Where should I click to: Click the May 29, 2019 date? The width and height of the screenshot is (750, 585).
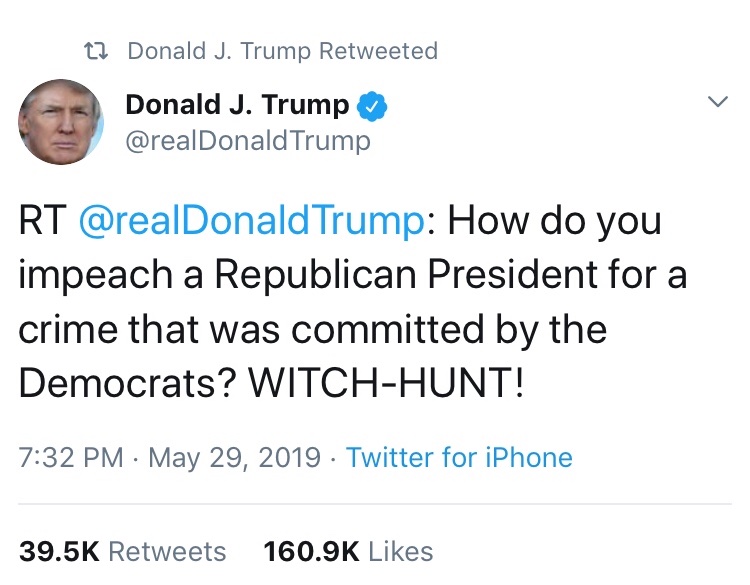[x=235, y=458]
